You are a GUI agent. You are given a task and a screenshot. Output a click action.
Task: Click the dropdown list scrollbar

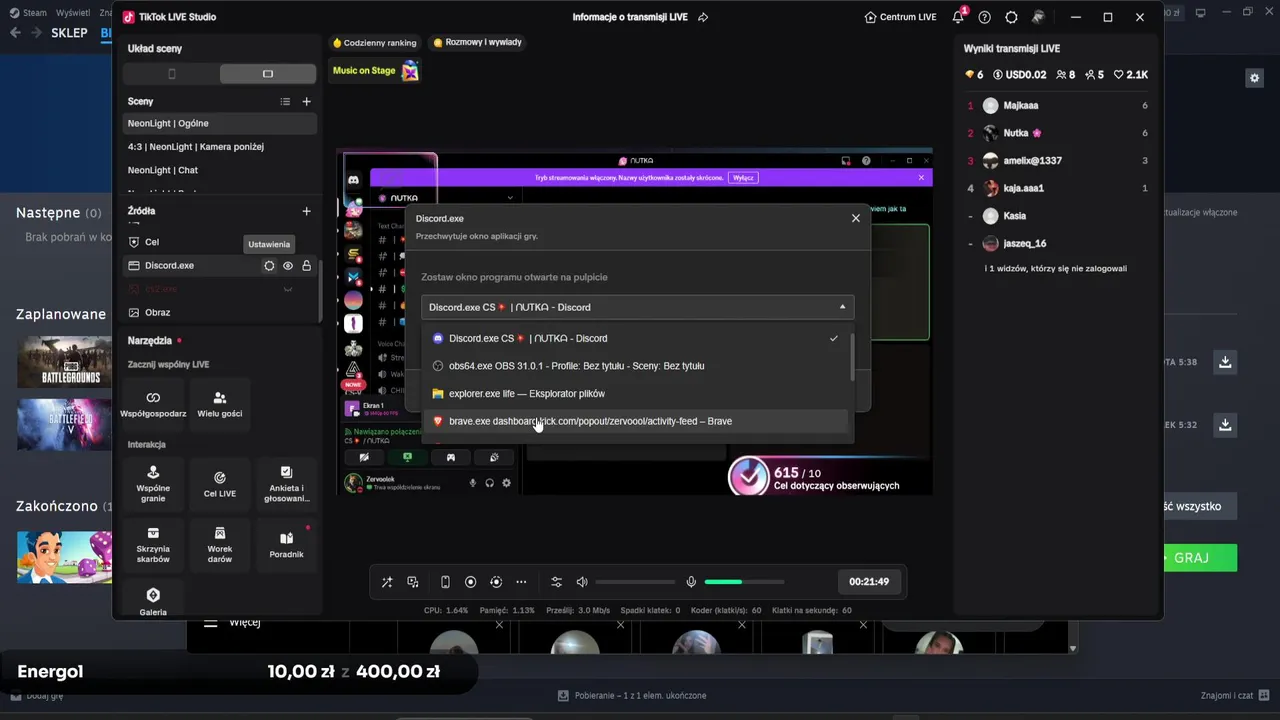tap(852, 357)
